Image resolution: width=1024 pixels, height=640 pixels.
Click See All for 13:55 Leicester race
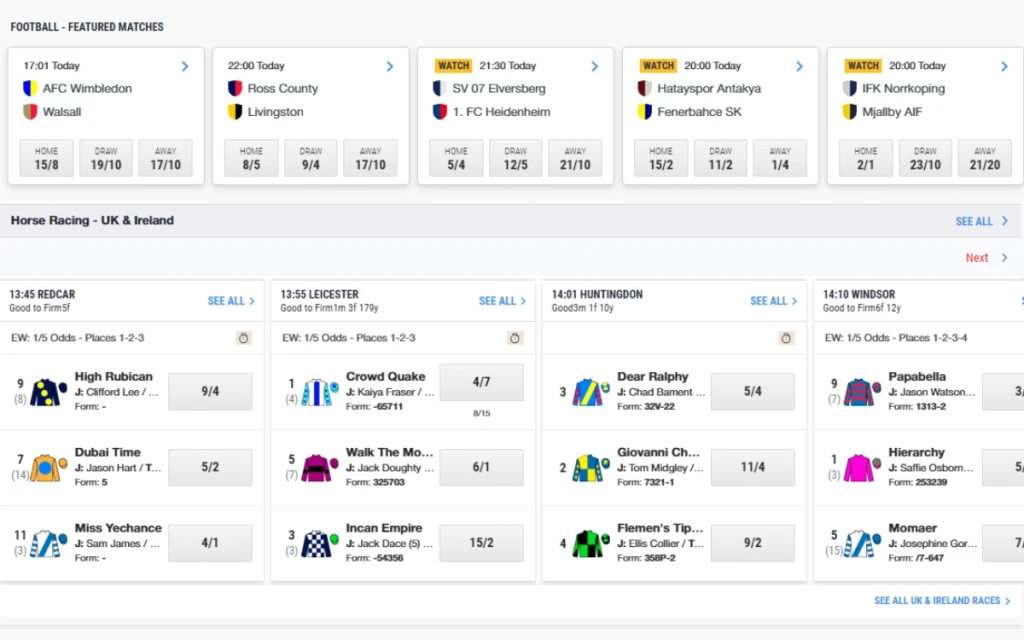point(502,301)
